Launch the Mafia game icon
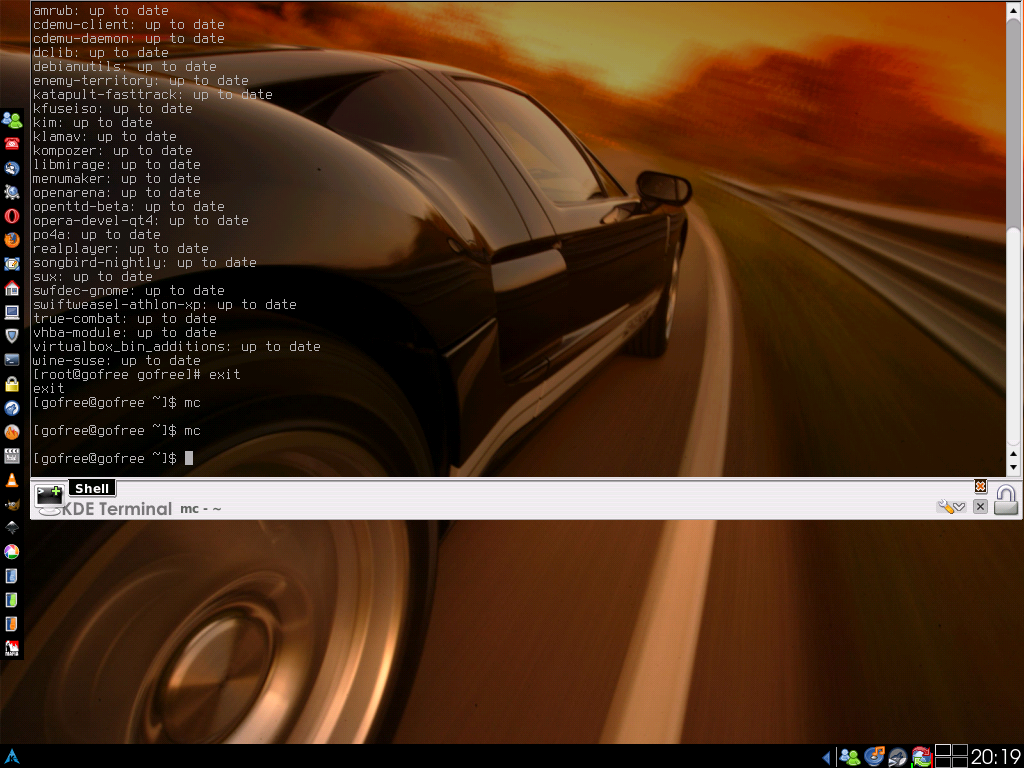The width and height of the screenshot is (1024, 768). point(12,648)
